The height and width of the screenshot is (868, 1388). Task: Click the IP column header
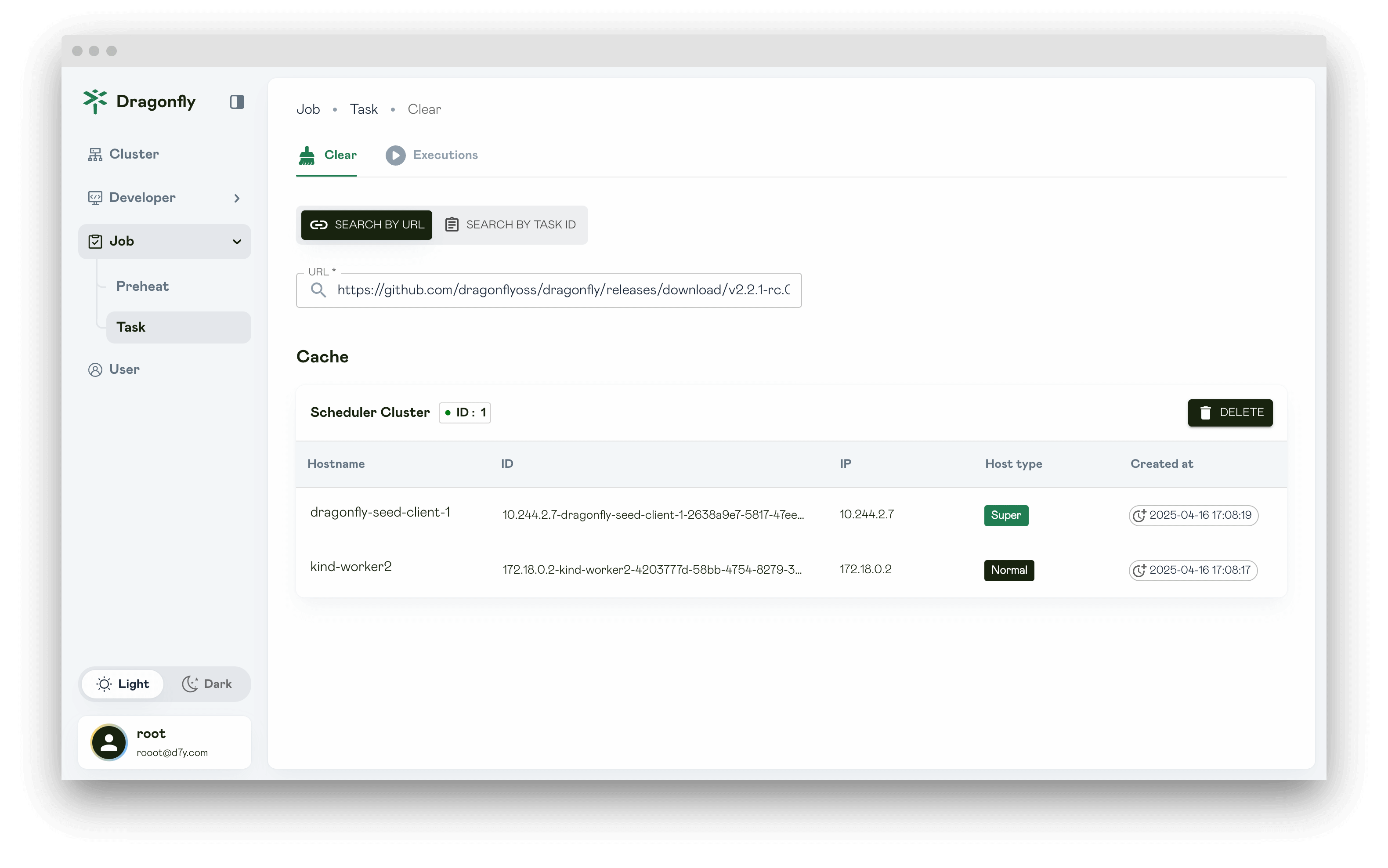(x=846, y=464)
